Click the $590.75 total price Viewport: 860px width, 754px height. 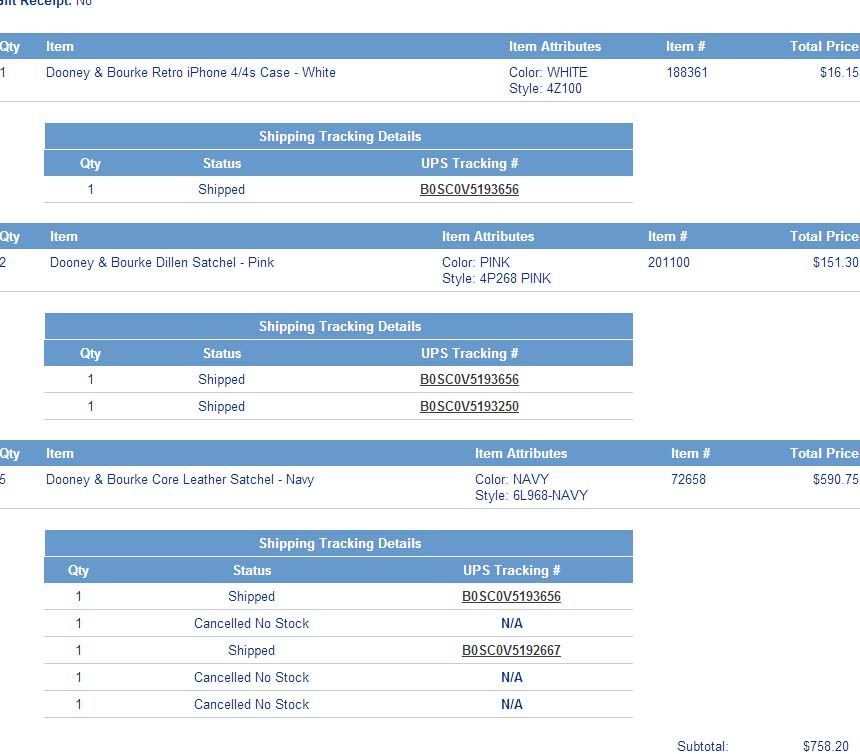point(835,480)
